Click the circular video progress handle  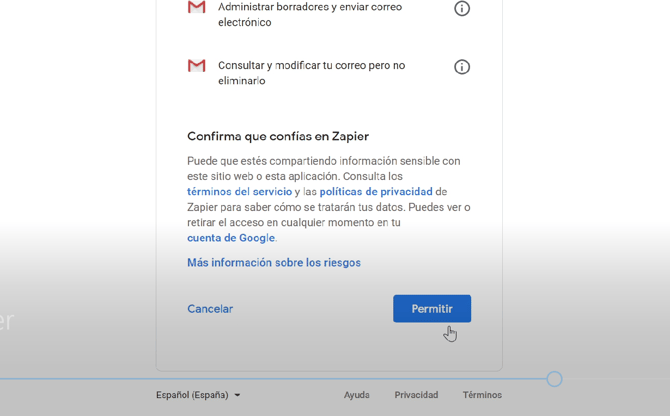555,379
